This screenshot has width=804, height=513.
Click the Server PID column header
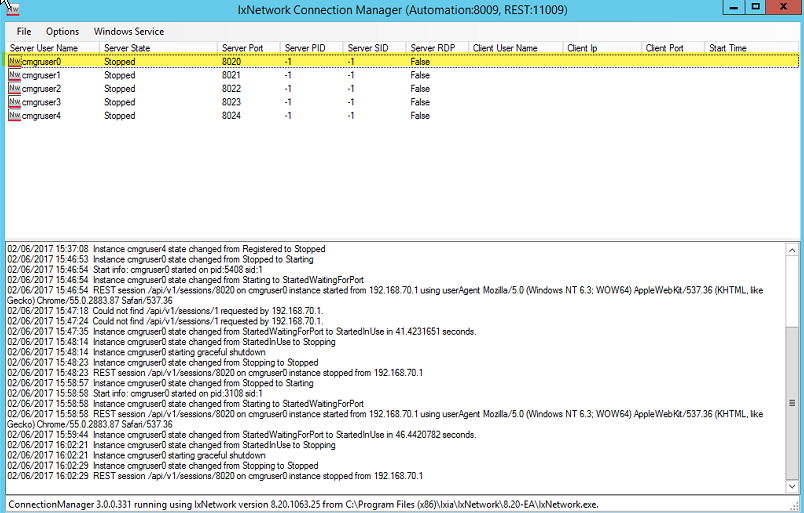305,48
